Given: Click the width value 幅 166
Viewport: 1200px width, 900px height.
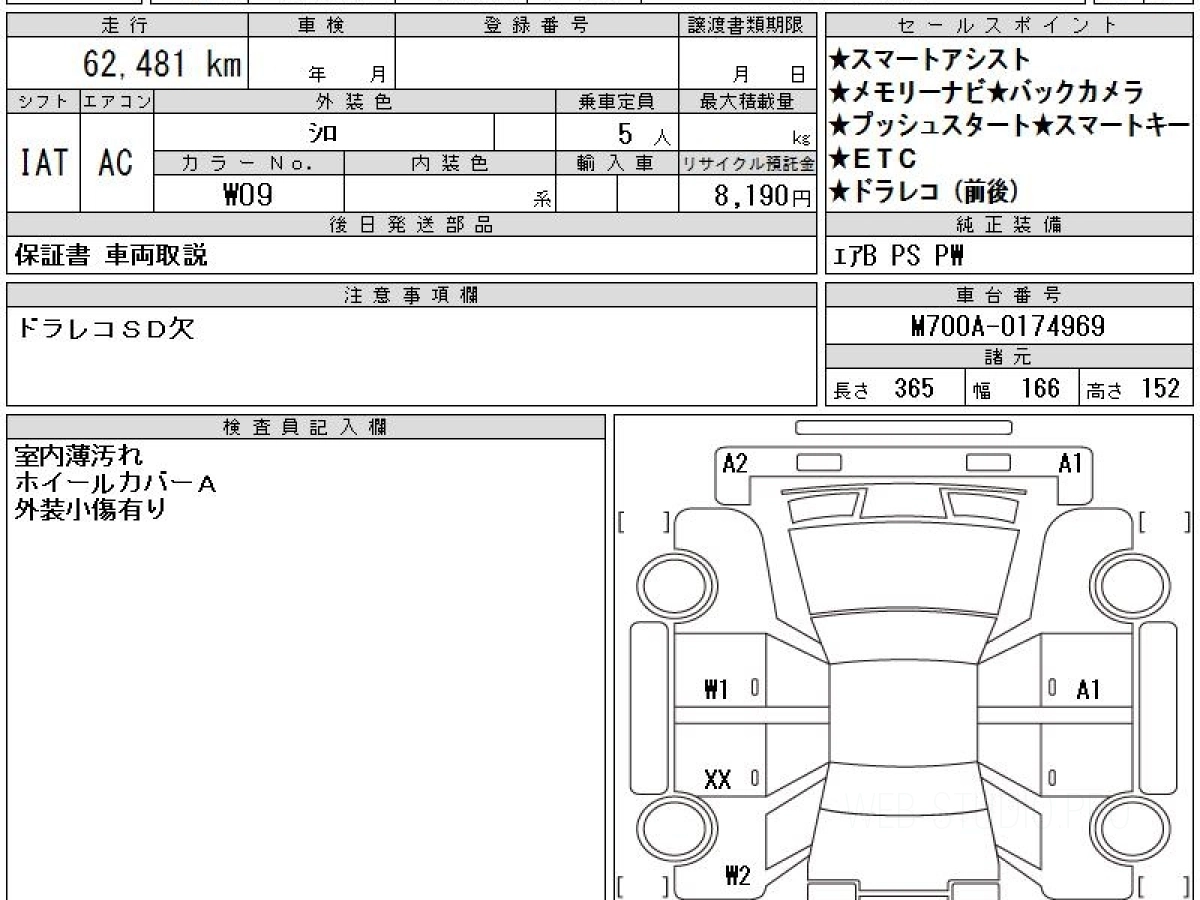Looking at the screenshot, I should pyautogui.click(x=1017, y=389).
